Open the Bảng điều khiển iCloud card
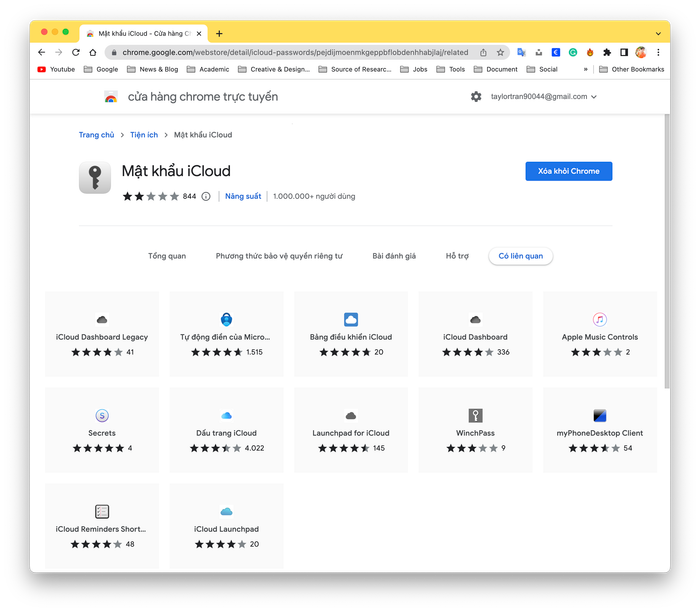 tap(351, 334)
